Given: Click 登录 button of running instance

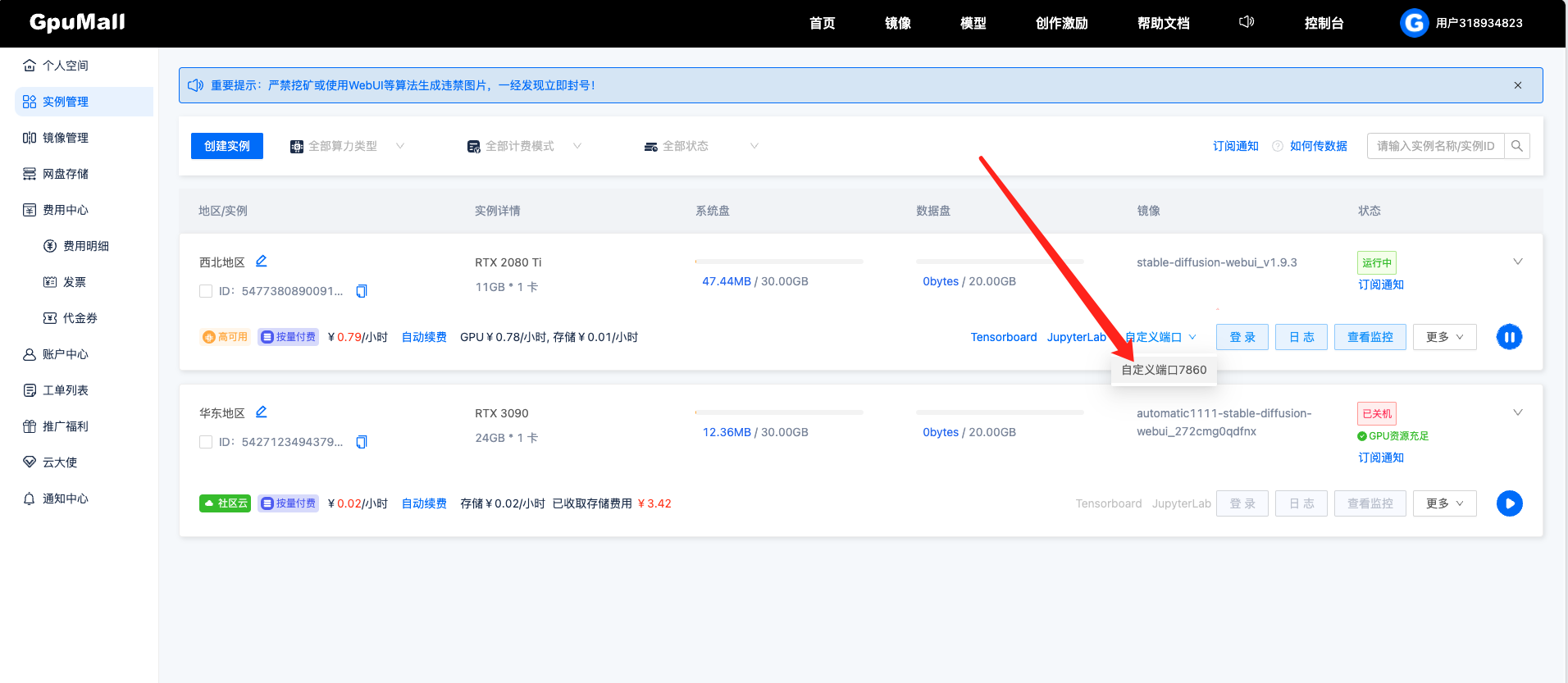Looking at the screenshot, I should (x=1242, y=337).
